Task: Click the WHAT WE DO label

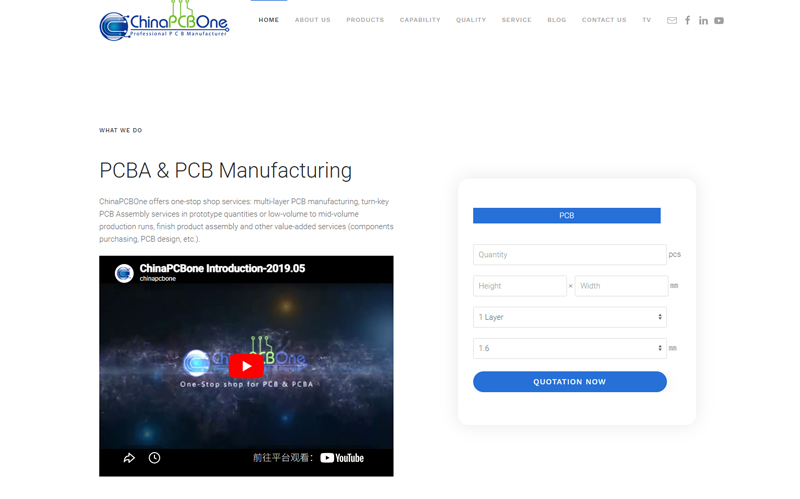Action: click(120, 131)
